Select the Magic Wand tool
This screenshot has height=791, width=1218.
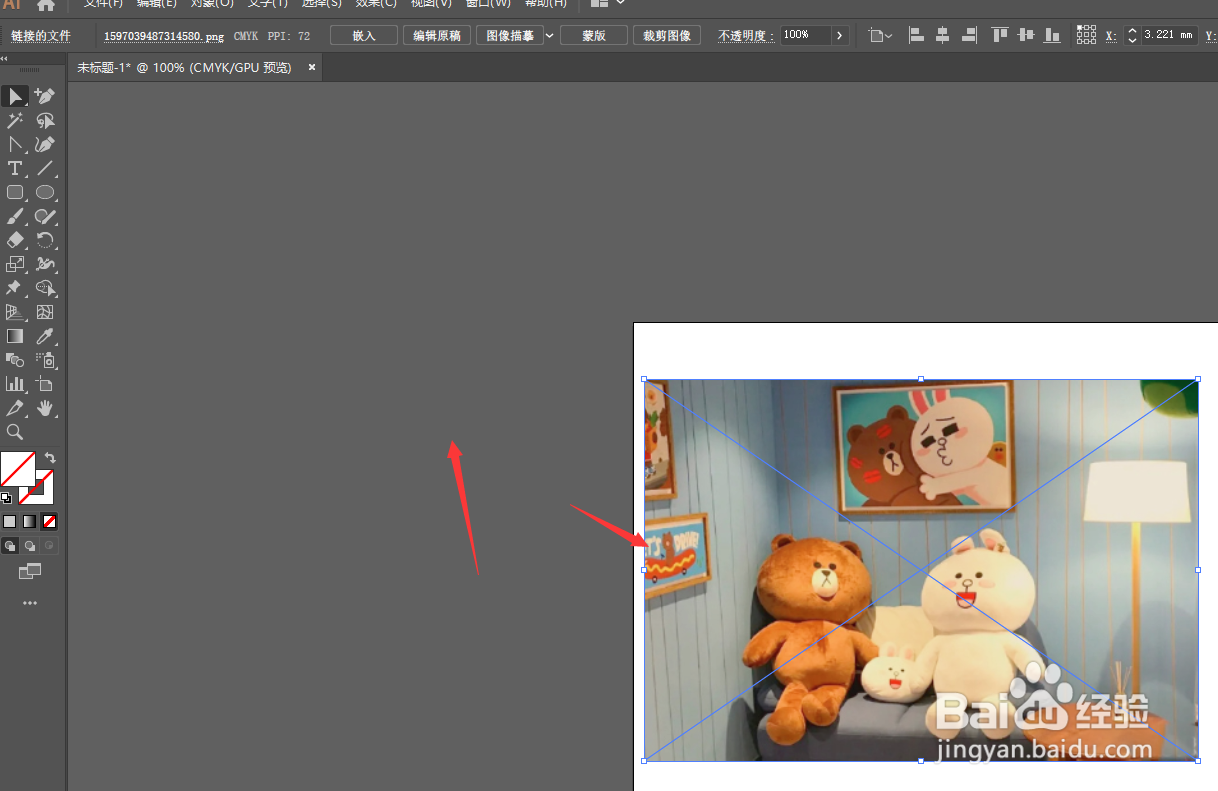click(15, 120)
